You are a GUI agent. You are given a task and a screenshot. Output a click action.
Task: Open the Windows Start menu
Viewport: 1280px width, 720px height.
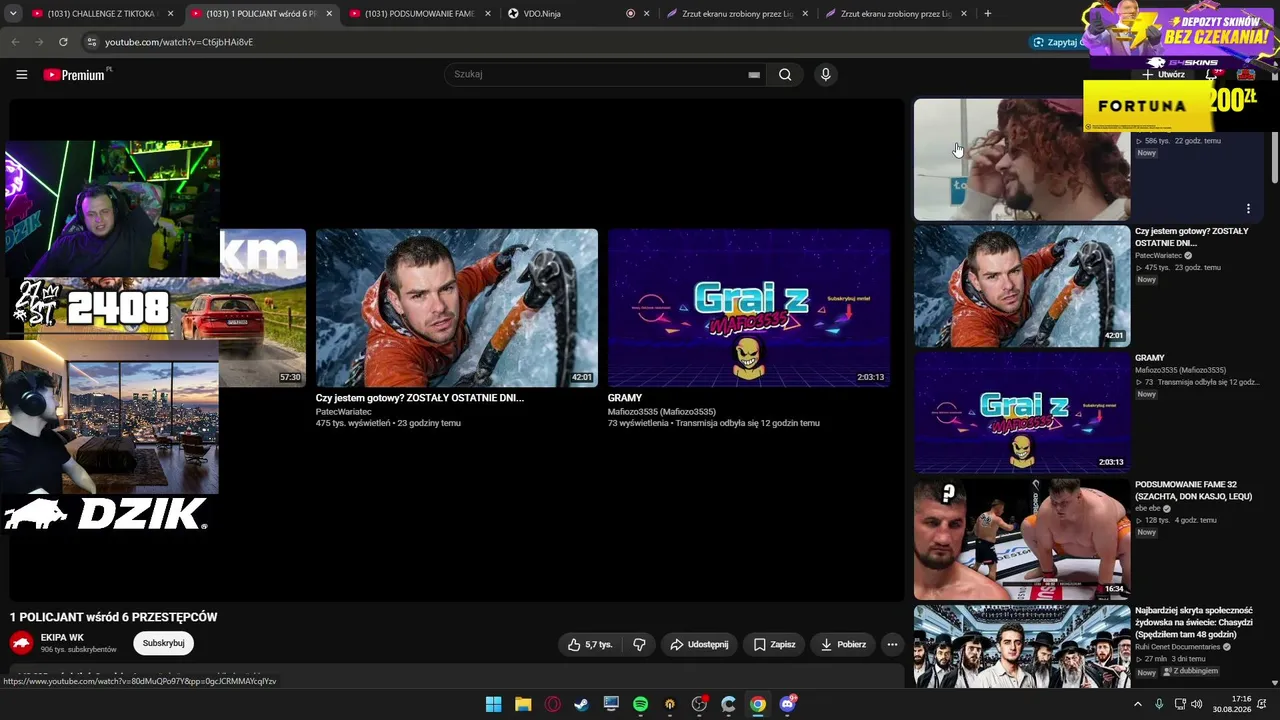[493, 704]
